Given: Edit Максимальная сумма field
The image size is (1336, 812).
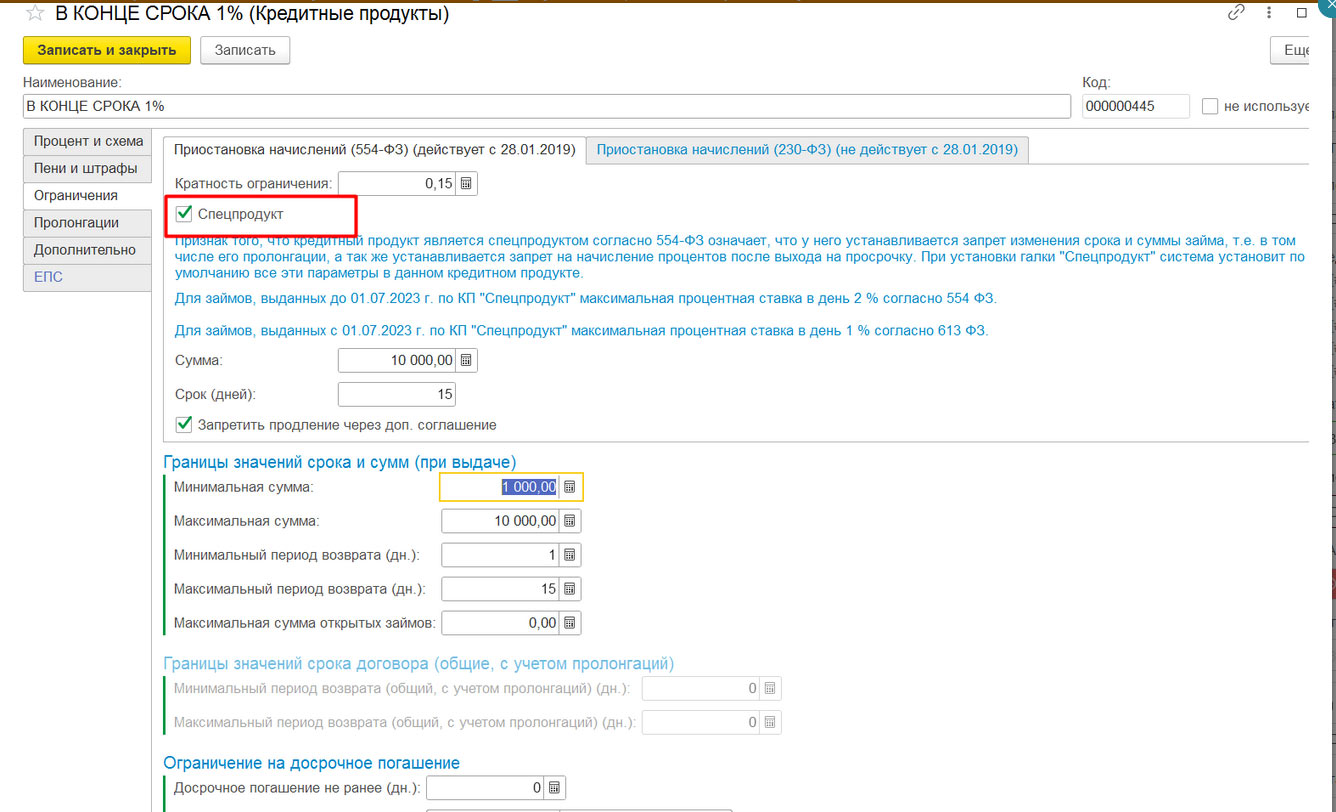Looking at the screenshot, I should coord(500,521).
